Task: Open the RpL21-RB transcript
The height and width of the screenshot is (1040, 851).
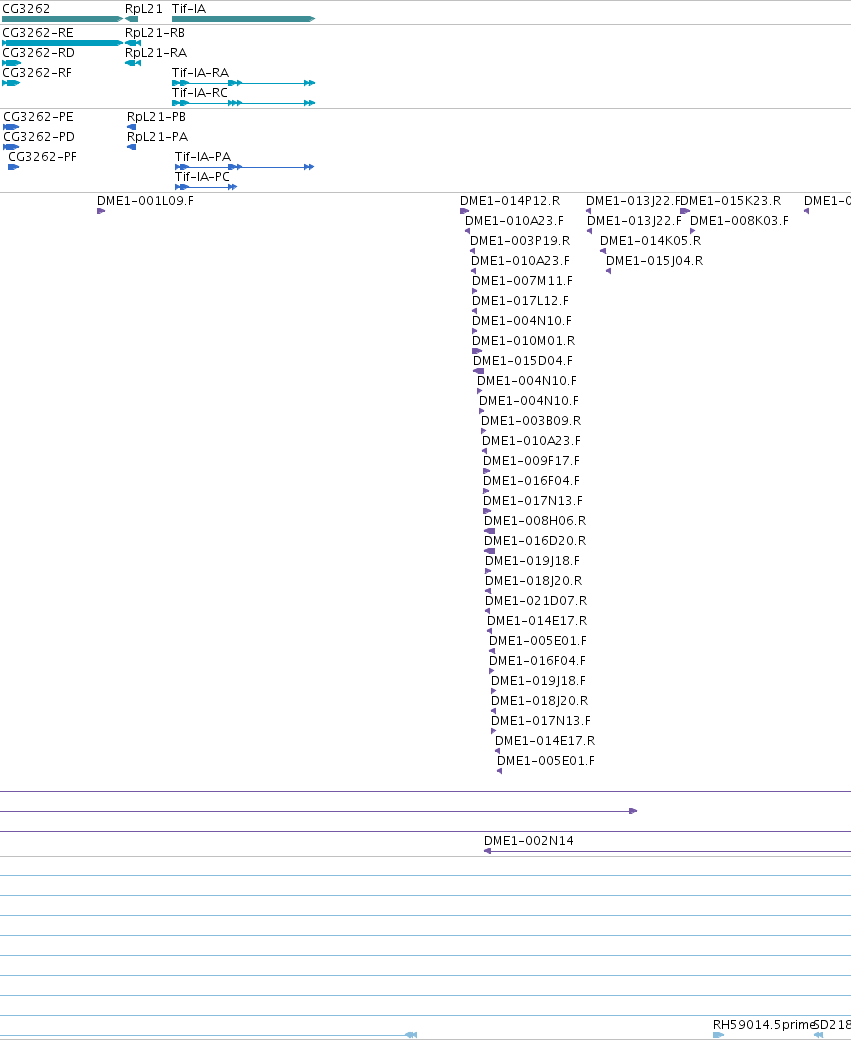Action: [155, 32]
